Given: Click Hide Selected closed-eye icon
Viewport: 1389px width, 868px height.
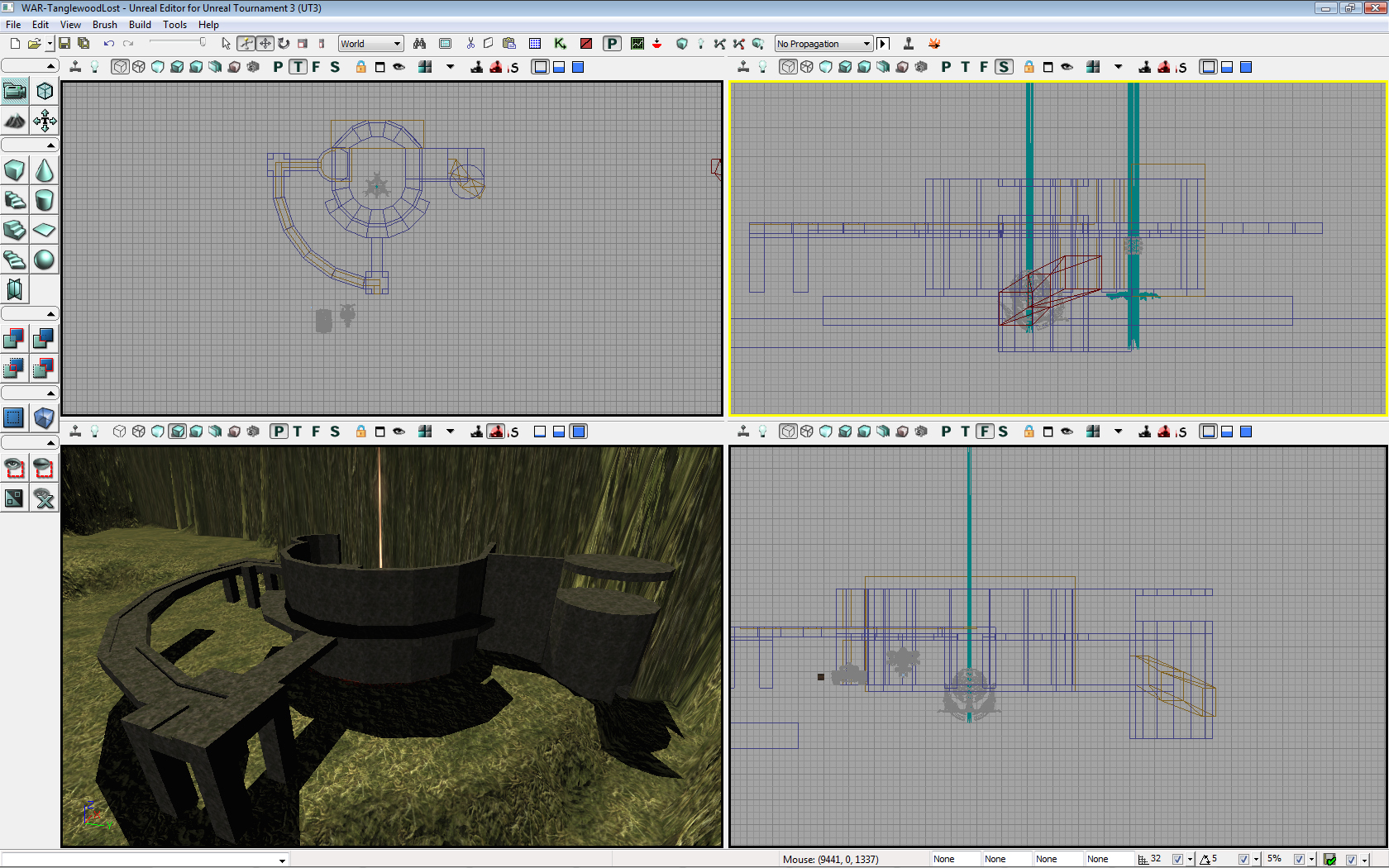Looking at the screenshot, I should [x=45, y=469].
